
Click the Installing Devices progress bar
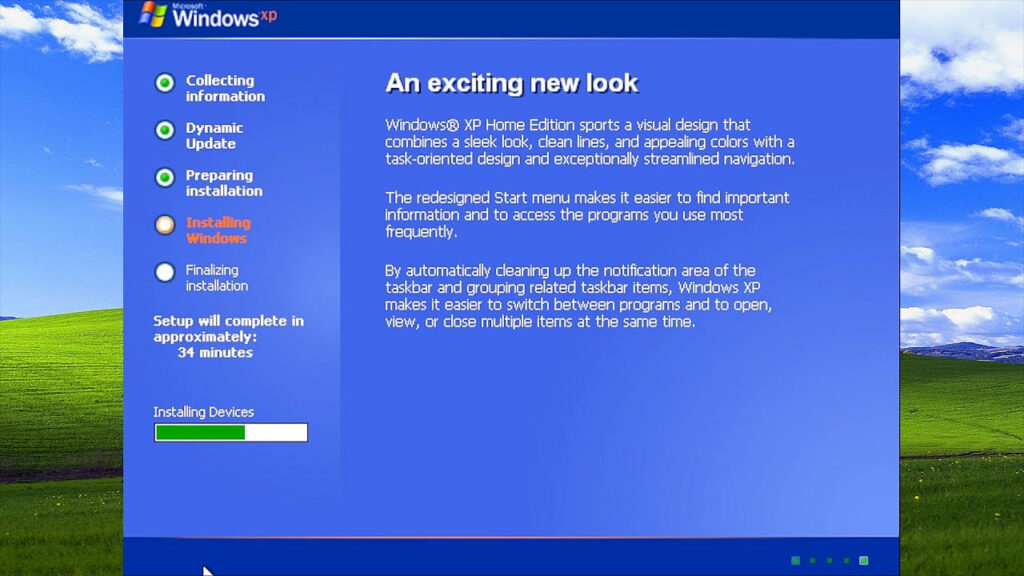[231, 432]
